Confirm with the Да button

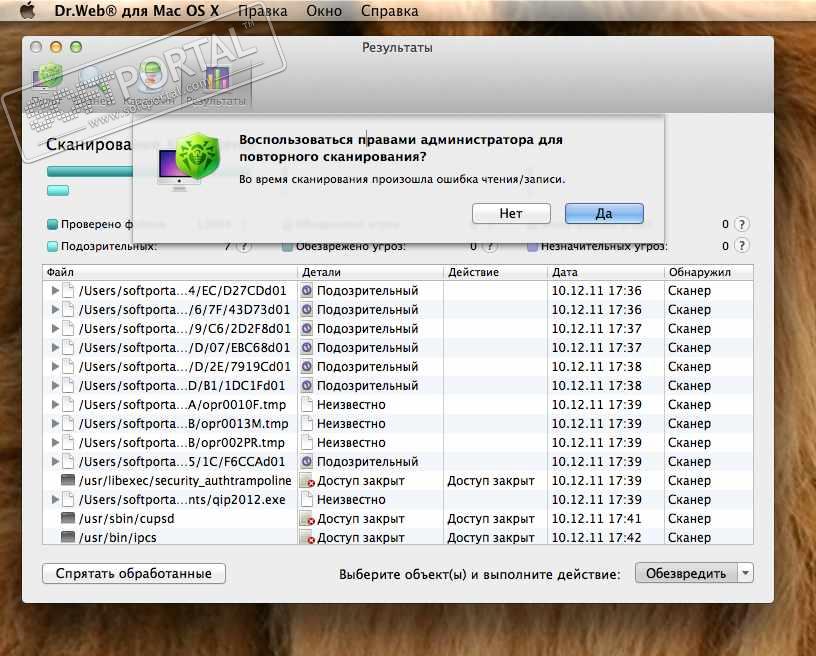604,213
